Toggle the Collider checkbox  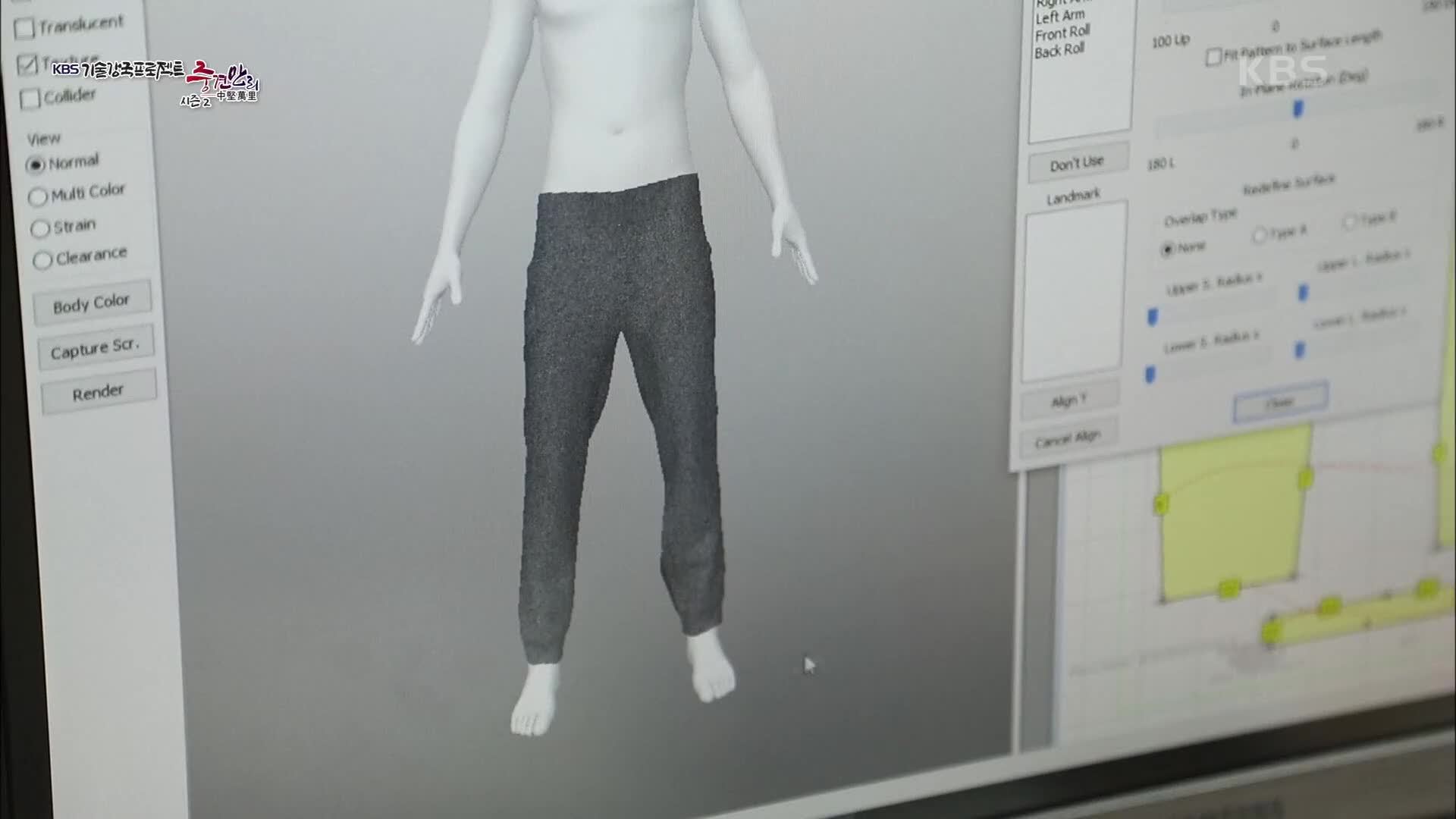click(x=30, y=99)
